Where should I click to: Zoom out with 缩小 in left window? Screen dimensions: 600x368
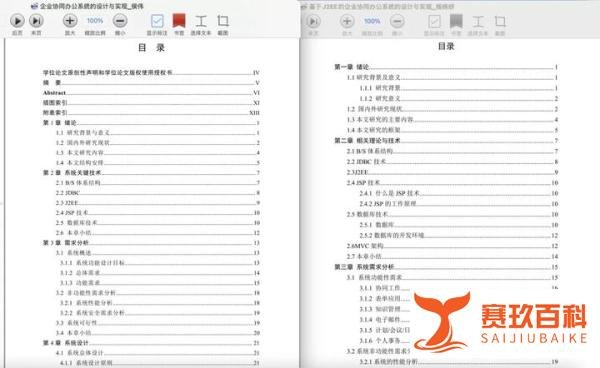tap(120, 21)
